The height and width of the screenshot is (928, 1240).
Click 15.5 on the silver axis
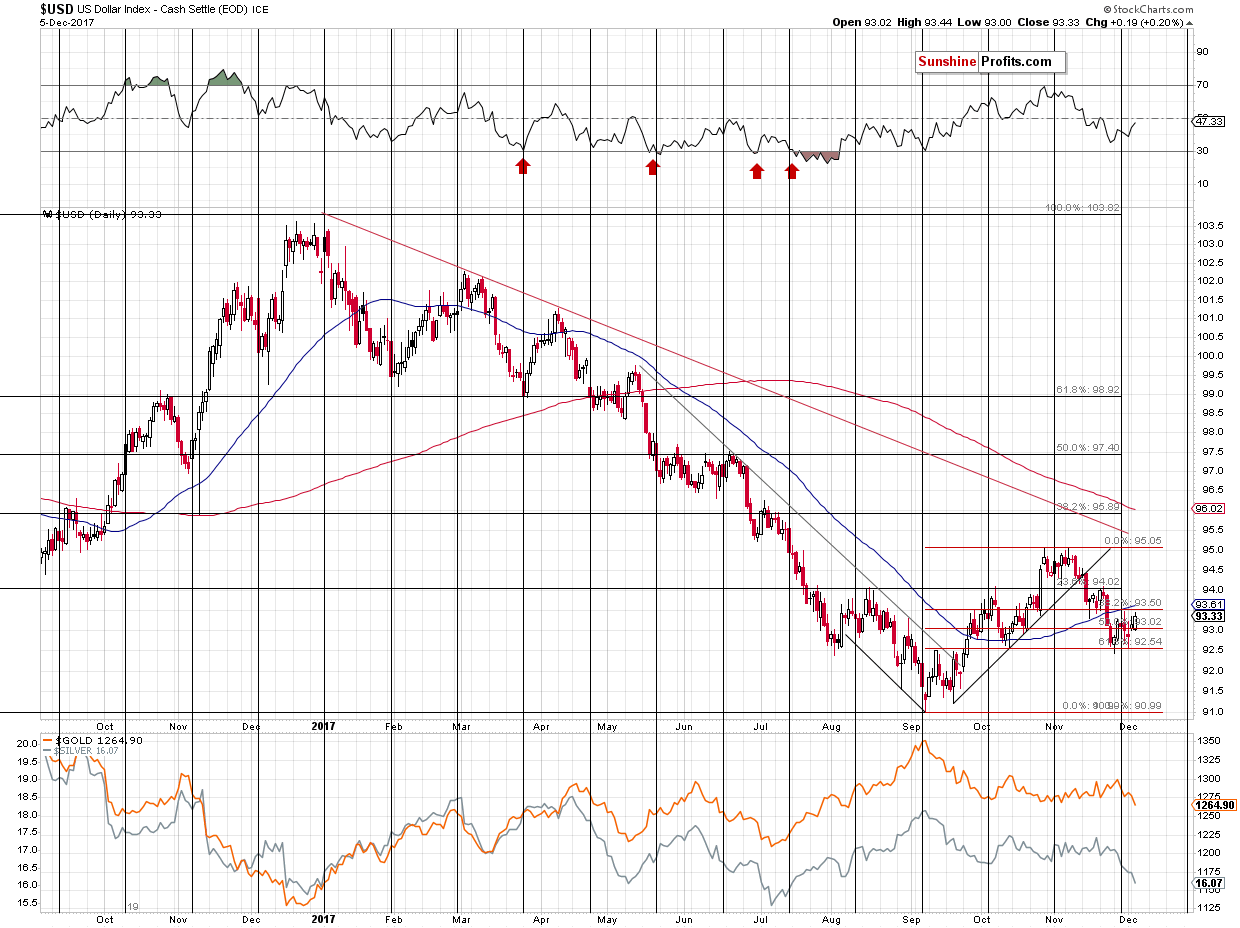coord(29,903)
